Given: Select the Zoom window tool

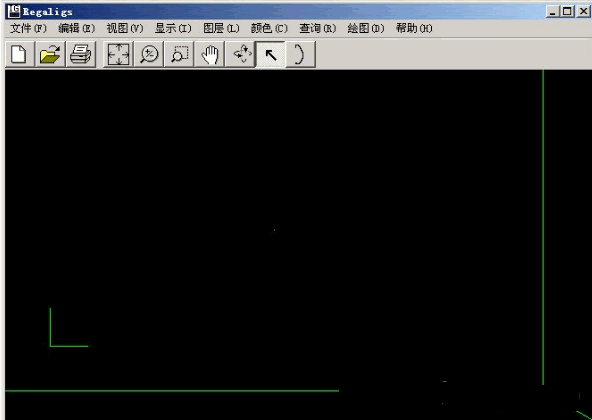Looking at the screenshot, I should [180, 54].
